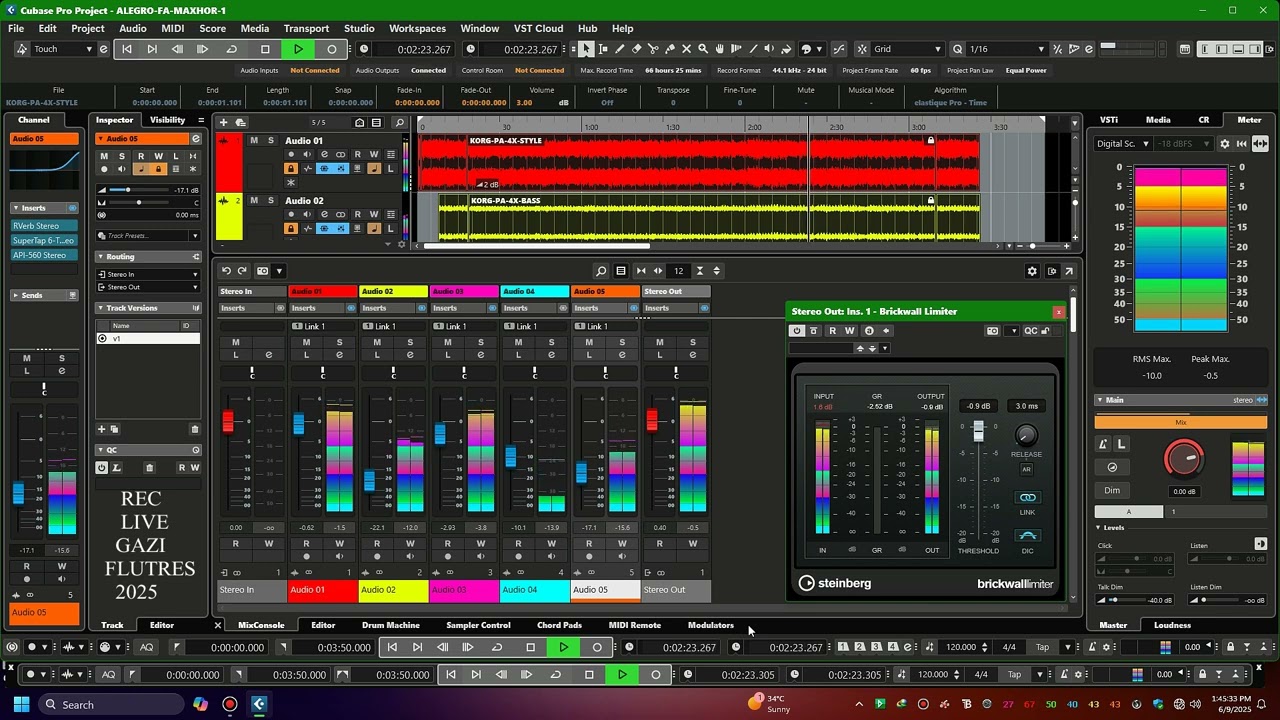
Task: Open the Stereo In input routing dropdown
Action: coord(148,274)
